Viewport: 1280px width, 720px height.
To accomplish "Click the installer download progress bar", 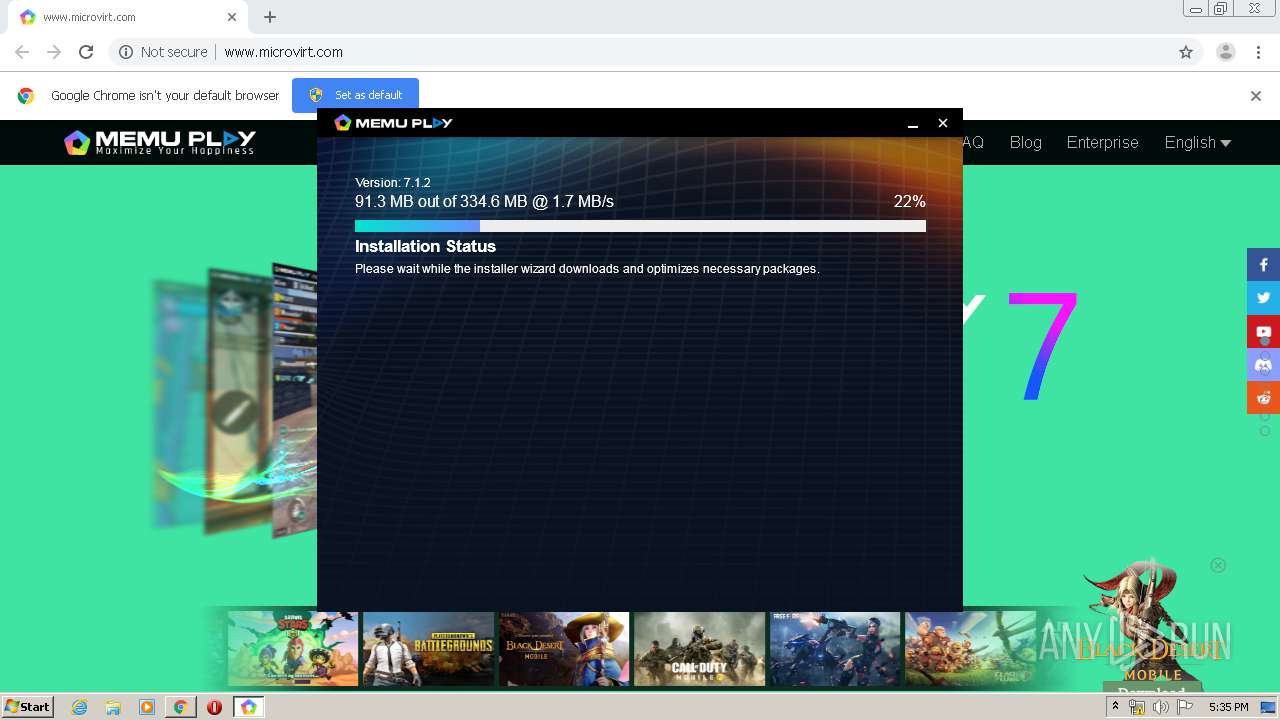I will tap(640, 226).
